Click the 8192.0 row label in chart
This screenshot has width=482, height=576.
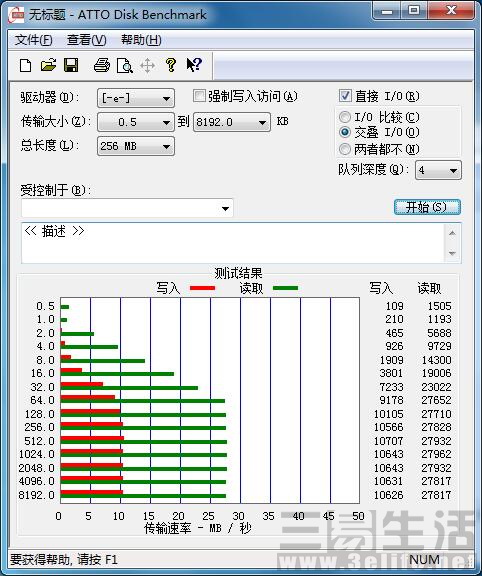pyautogui.click(x=36, y=495)
